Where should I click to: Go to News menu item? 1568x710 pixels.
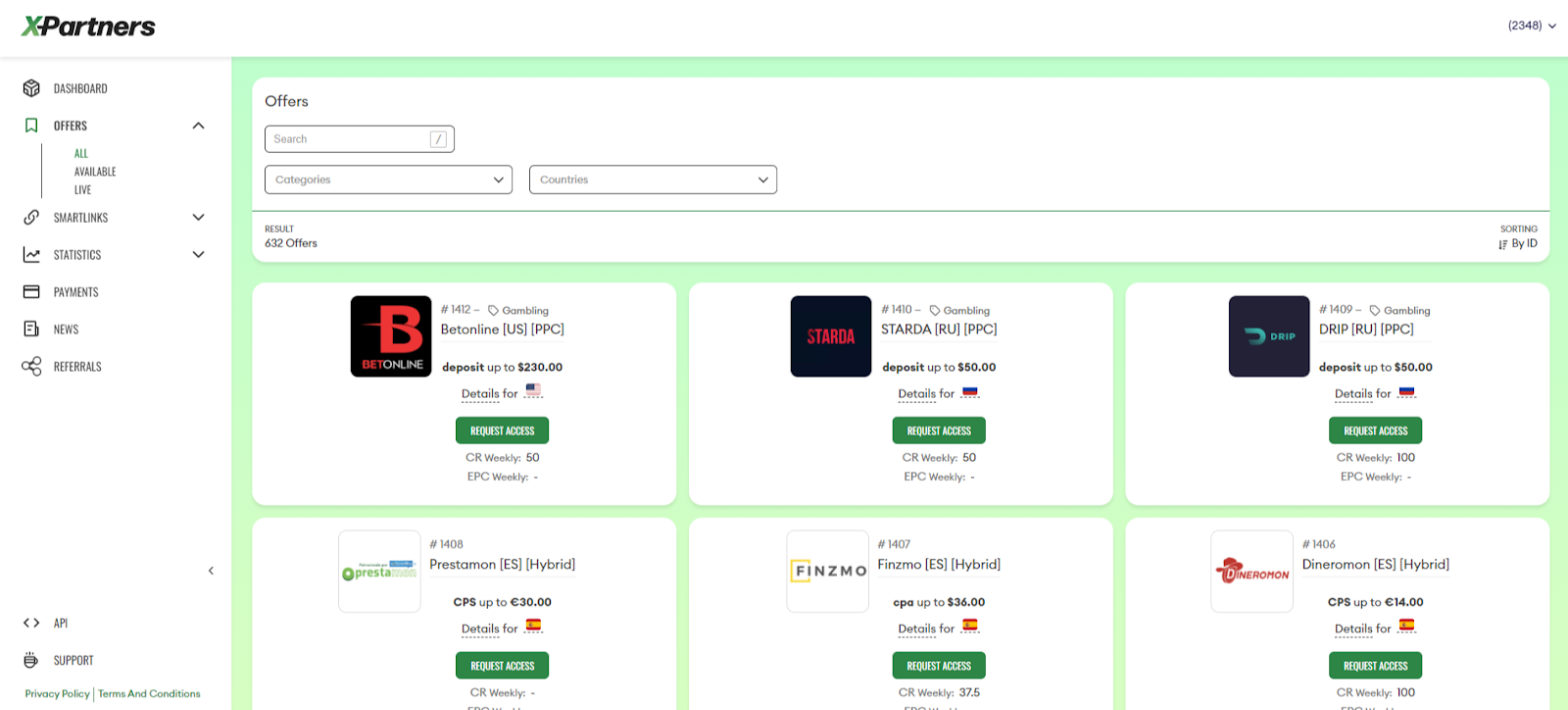tap(66, 330)
